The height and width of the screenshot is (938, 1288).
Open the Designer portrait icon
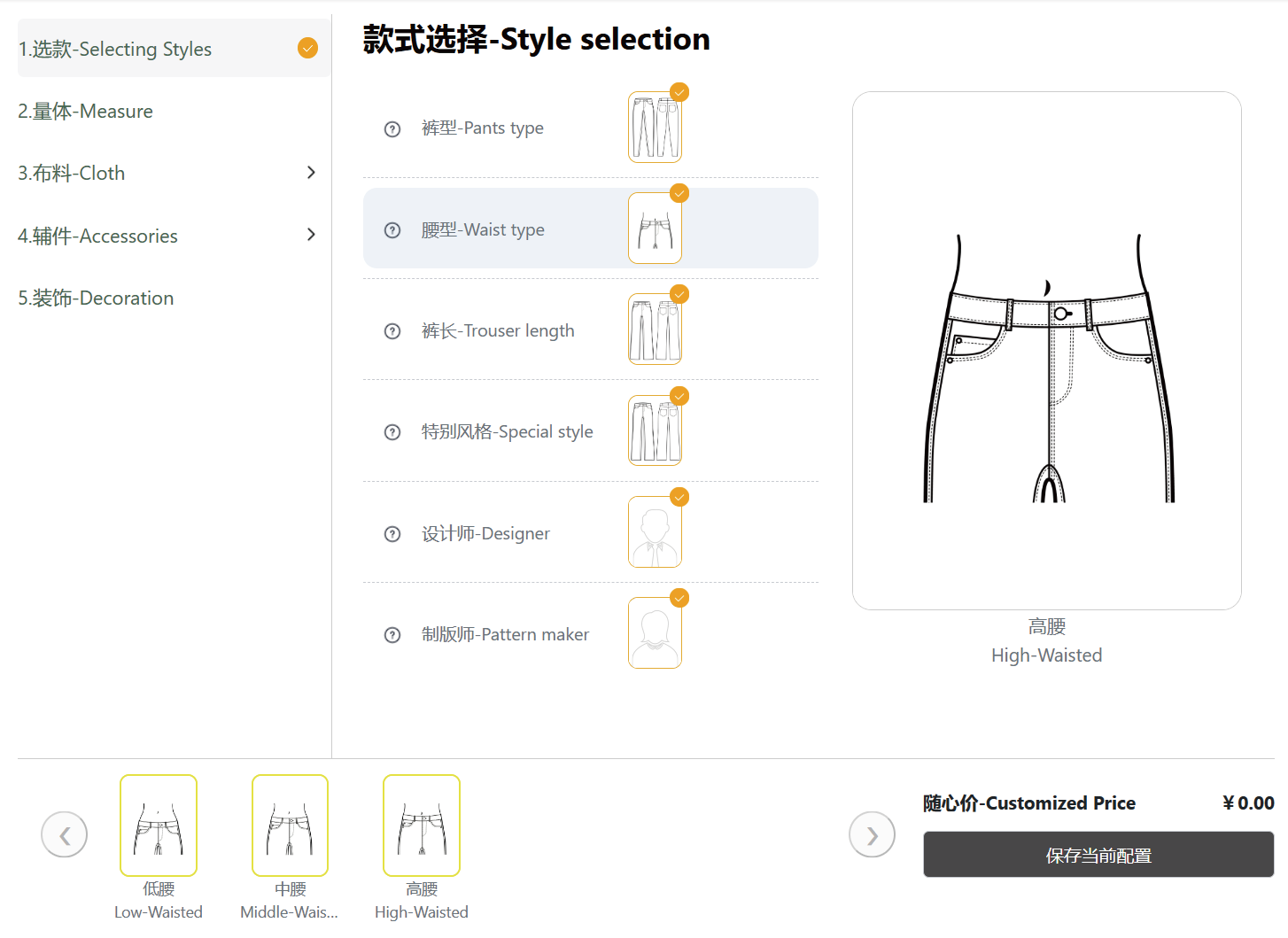tap(655, 531)
